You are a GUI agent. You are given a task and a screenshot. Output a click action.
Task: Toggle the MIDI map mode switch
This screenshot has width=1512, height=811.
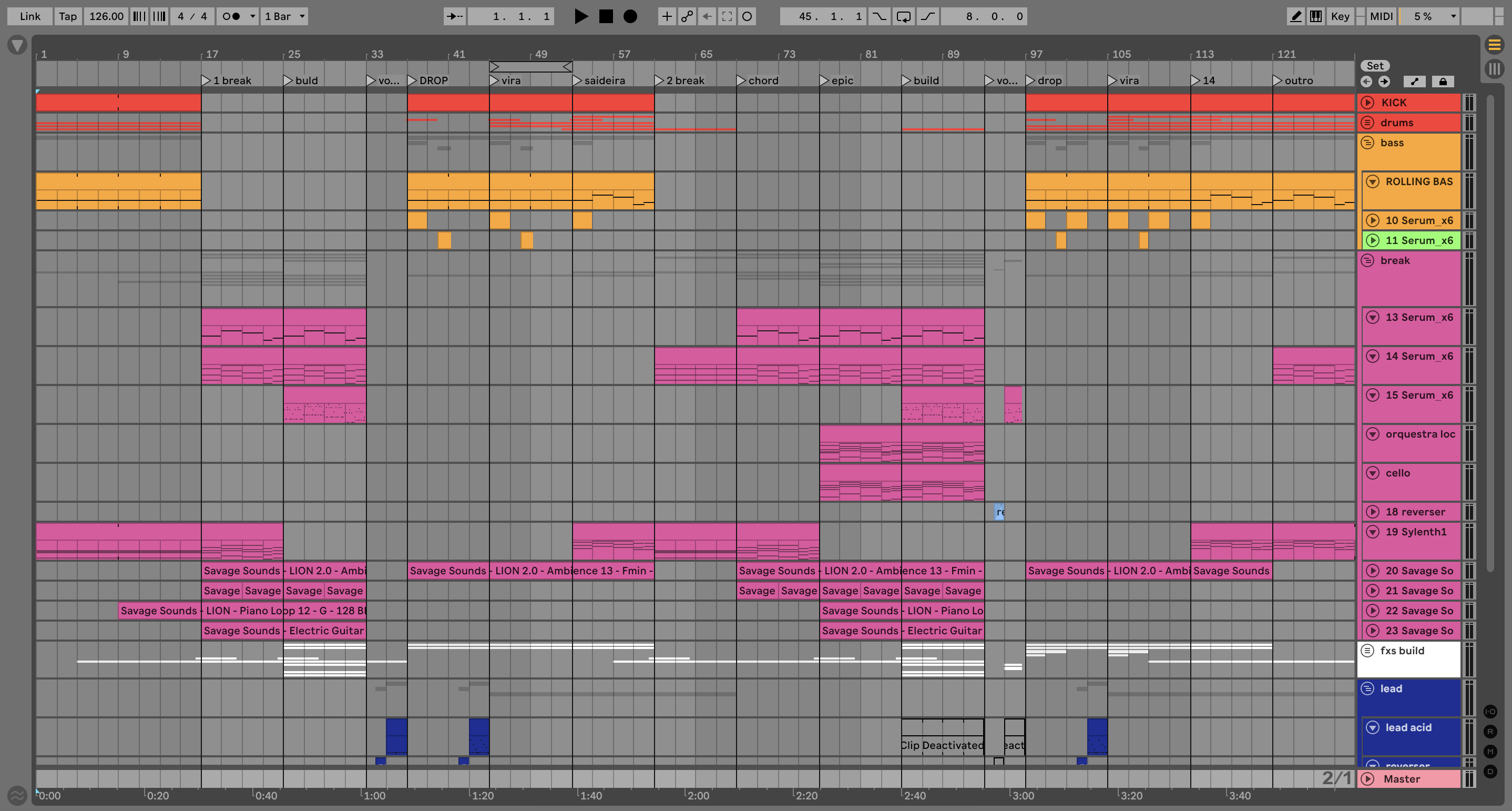tap(1381, 16)
